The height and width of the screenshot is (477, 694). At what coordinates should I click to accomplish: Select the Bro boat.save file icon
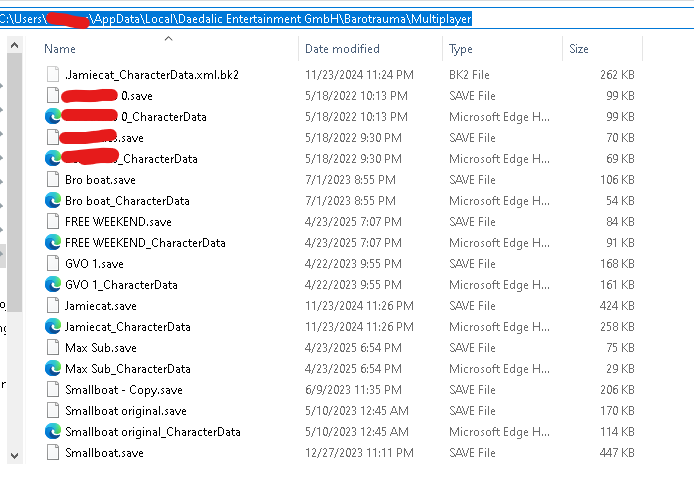(x=53, y=179)
